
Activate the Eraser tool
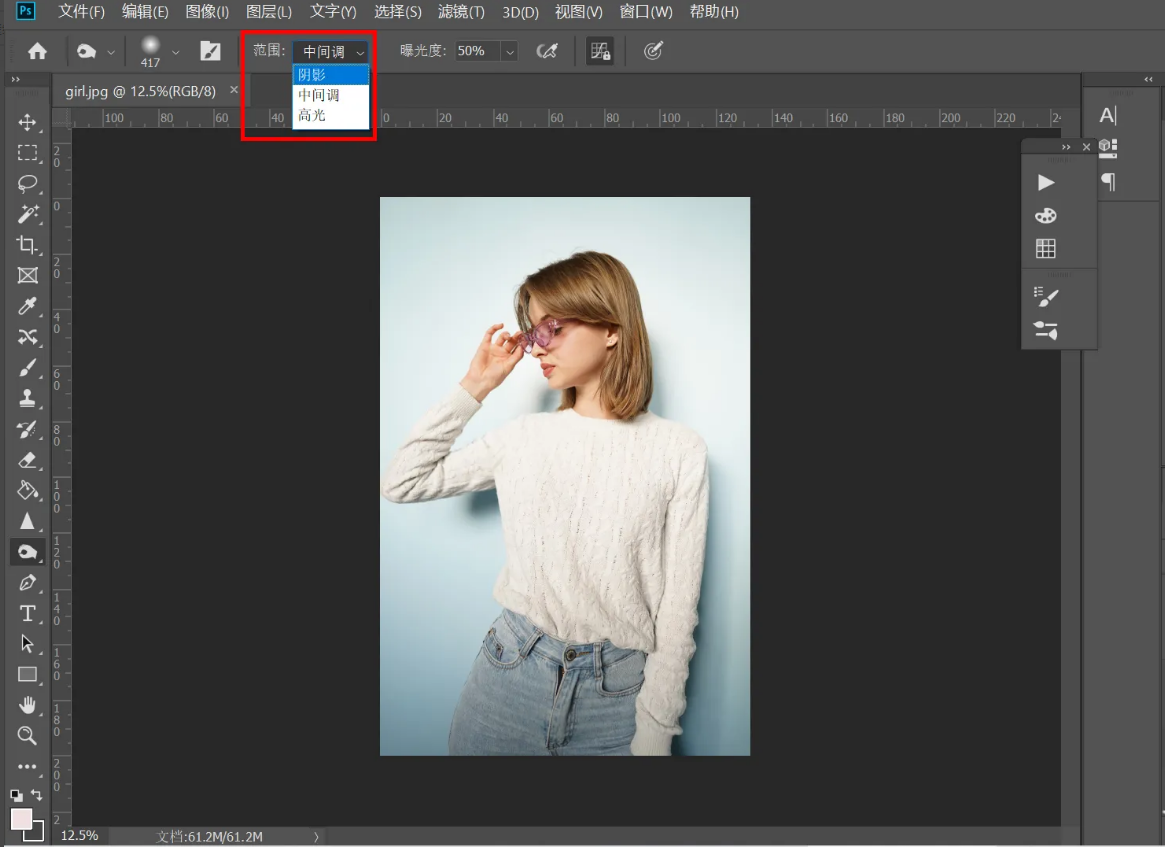click(27, 460)
